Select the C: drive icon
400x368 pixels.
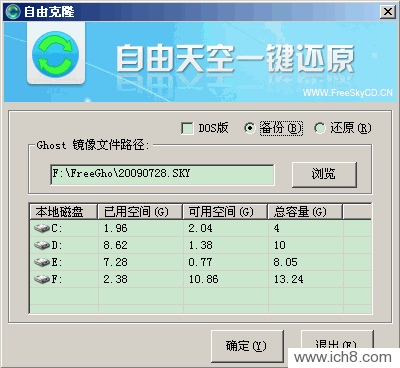point(42,229)
